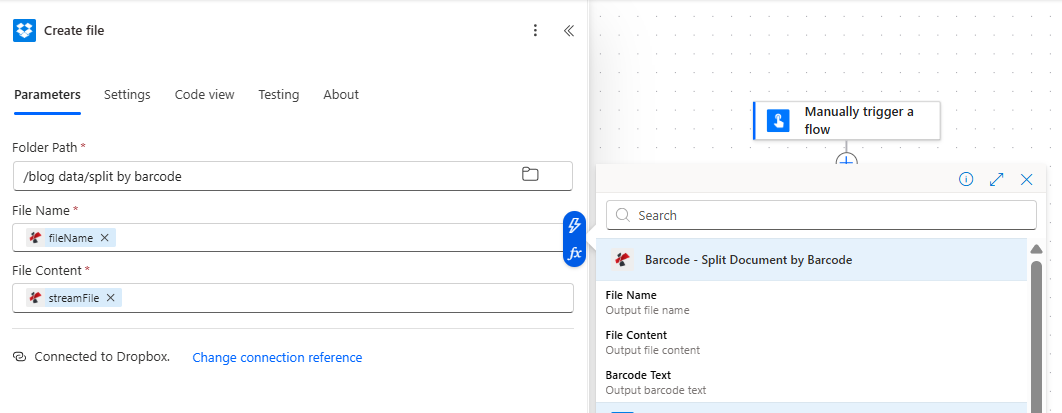Screen dimensions: 1062x413
Task: Open the Create file more options menu
Action: 536,31
